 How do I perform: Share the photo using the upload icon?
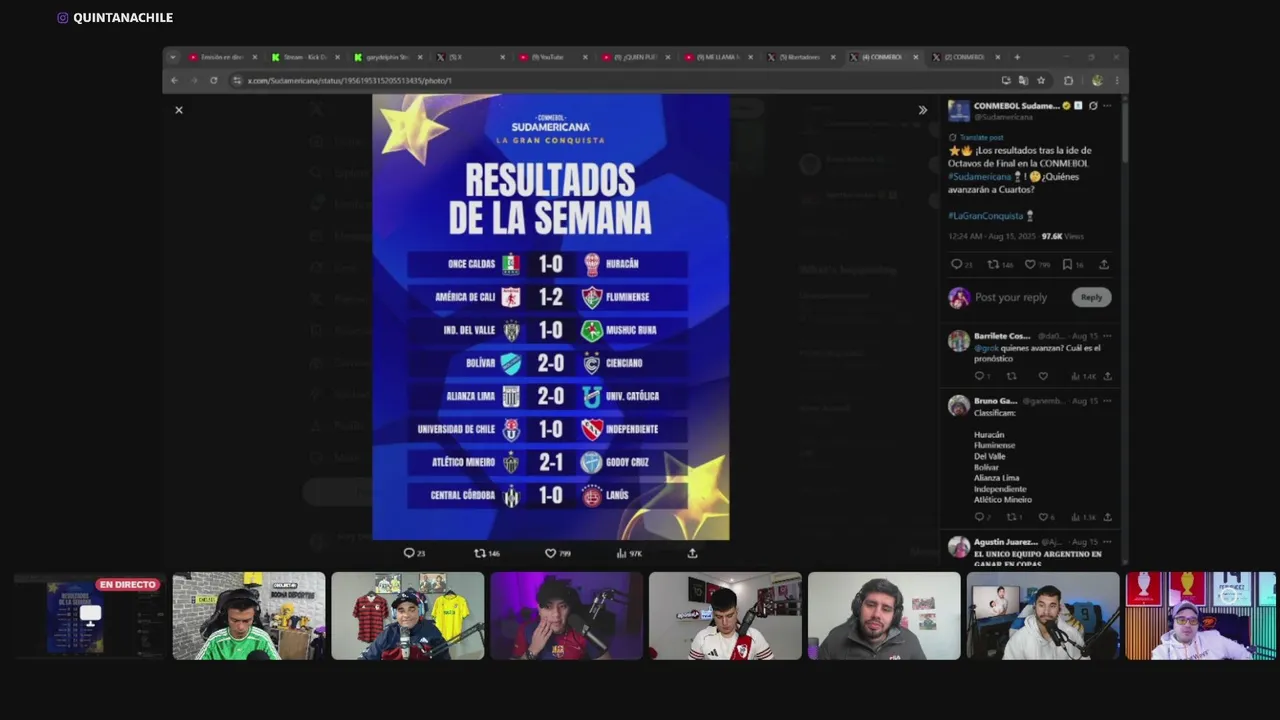point(692,553)
